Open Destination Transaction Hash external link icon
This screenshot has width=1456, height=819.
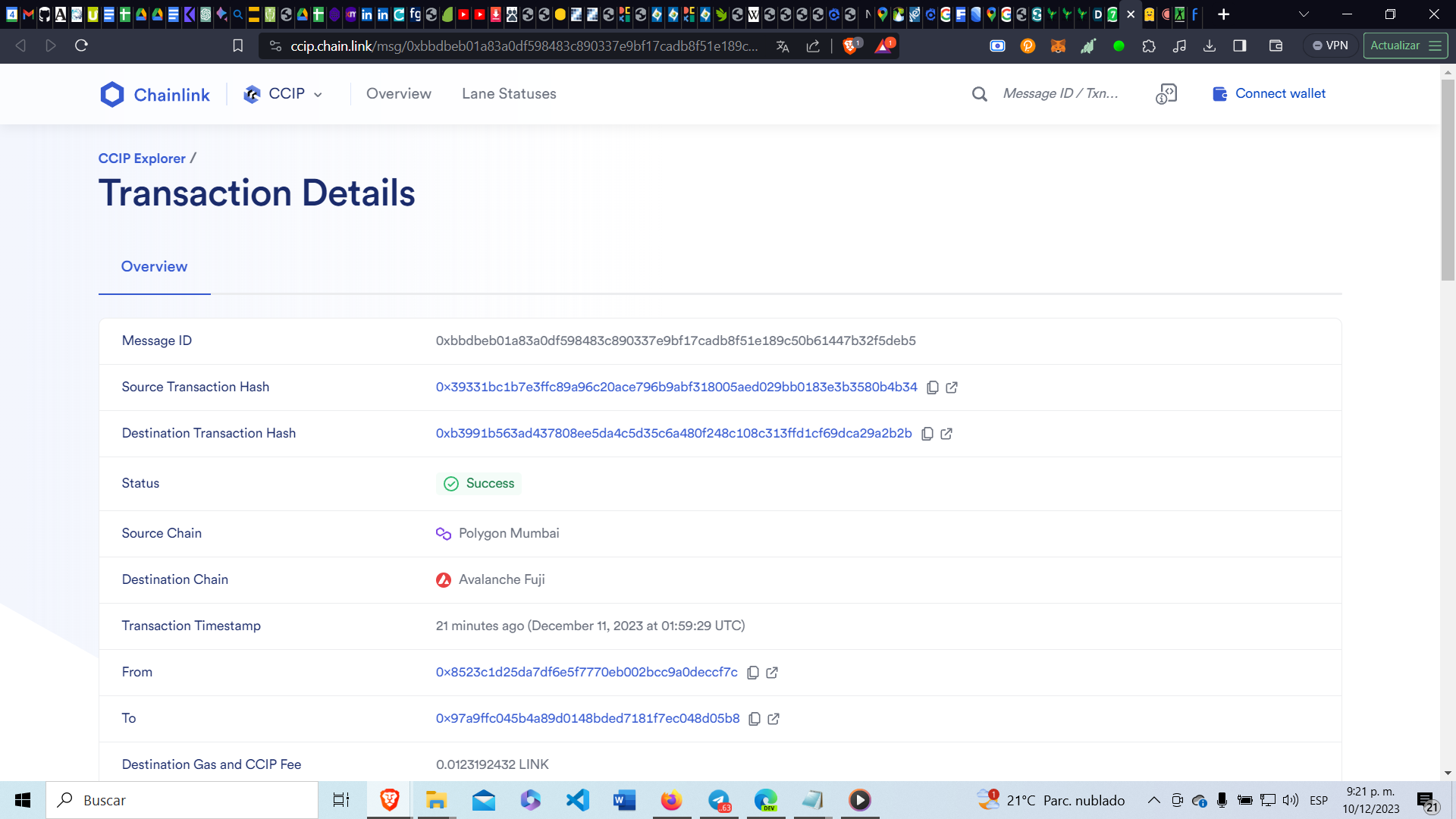(946, 434)
